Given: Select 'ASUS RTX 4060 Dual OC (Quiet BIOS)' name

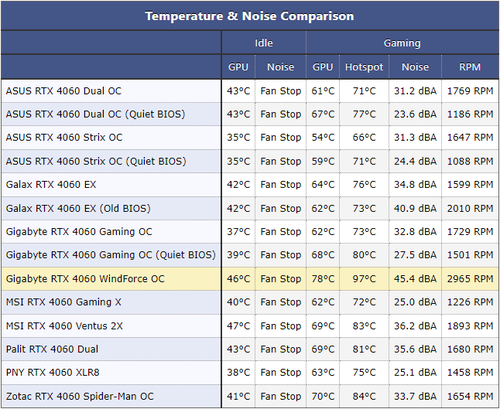Looking at the screenshot, I should [95, 114].
